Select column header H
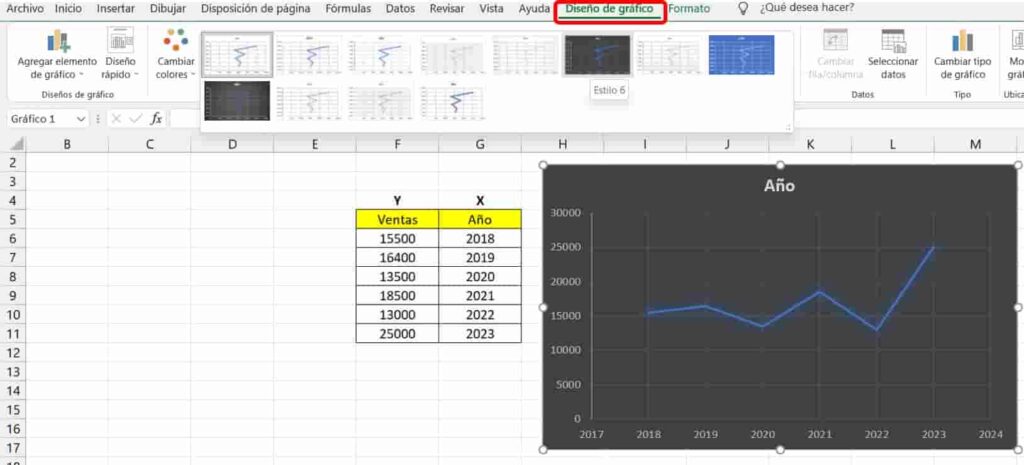This screenshot has height=465, width=1024. pos(562,144)
